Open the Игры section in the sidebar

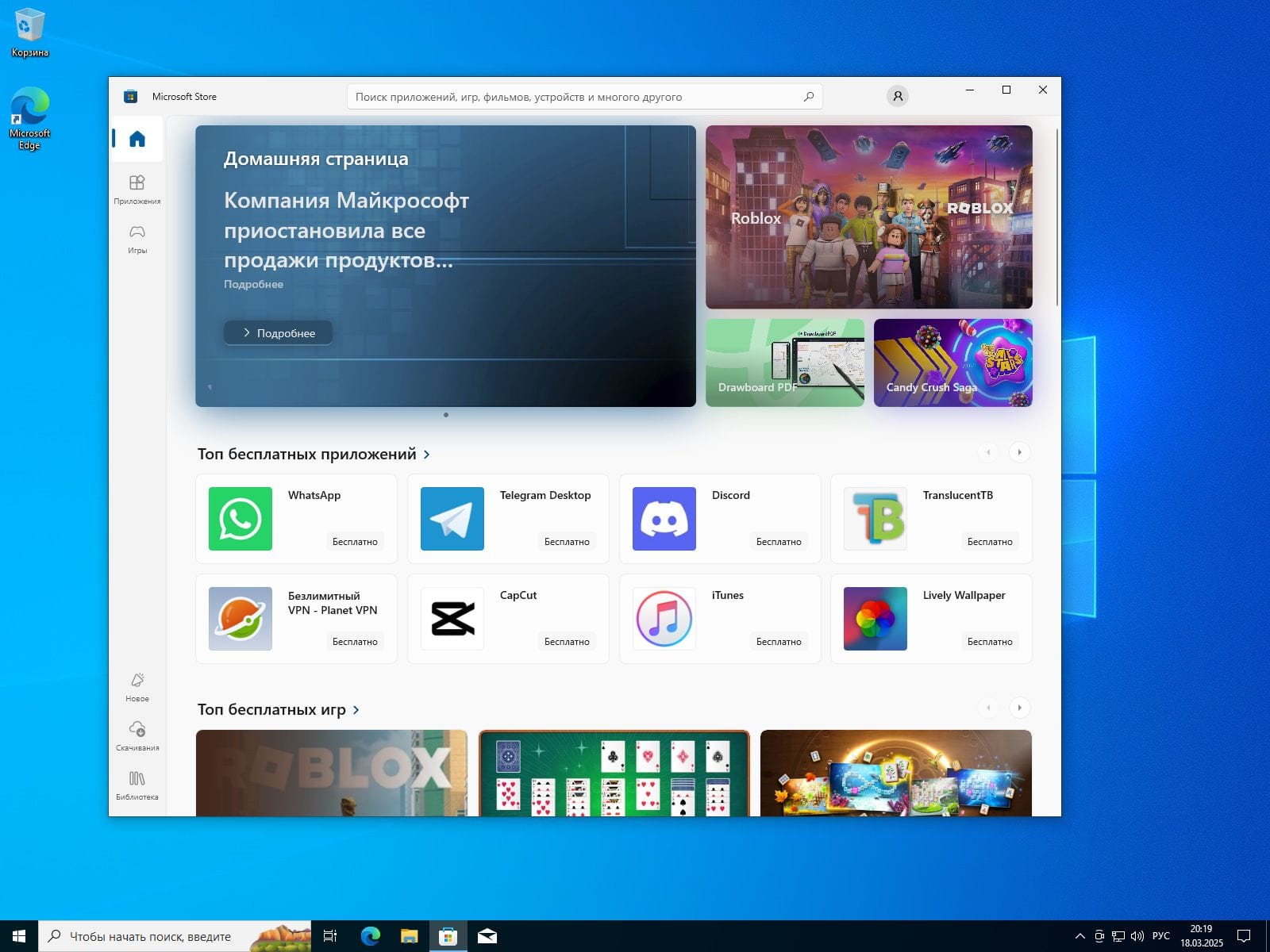(137, 239)
